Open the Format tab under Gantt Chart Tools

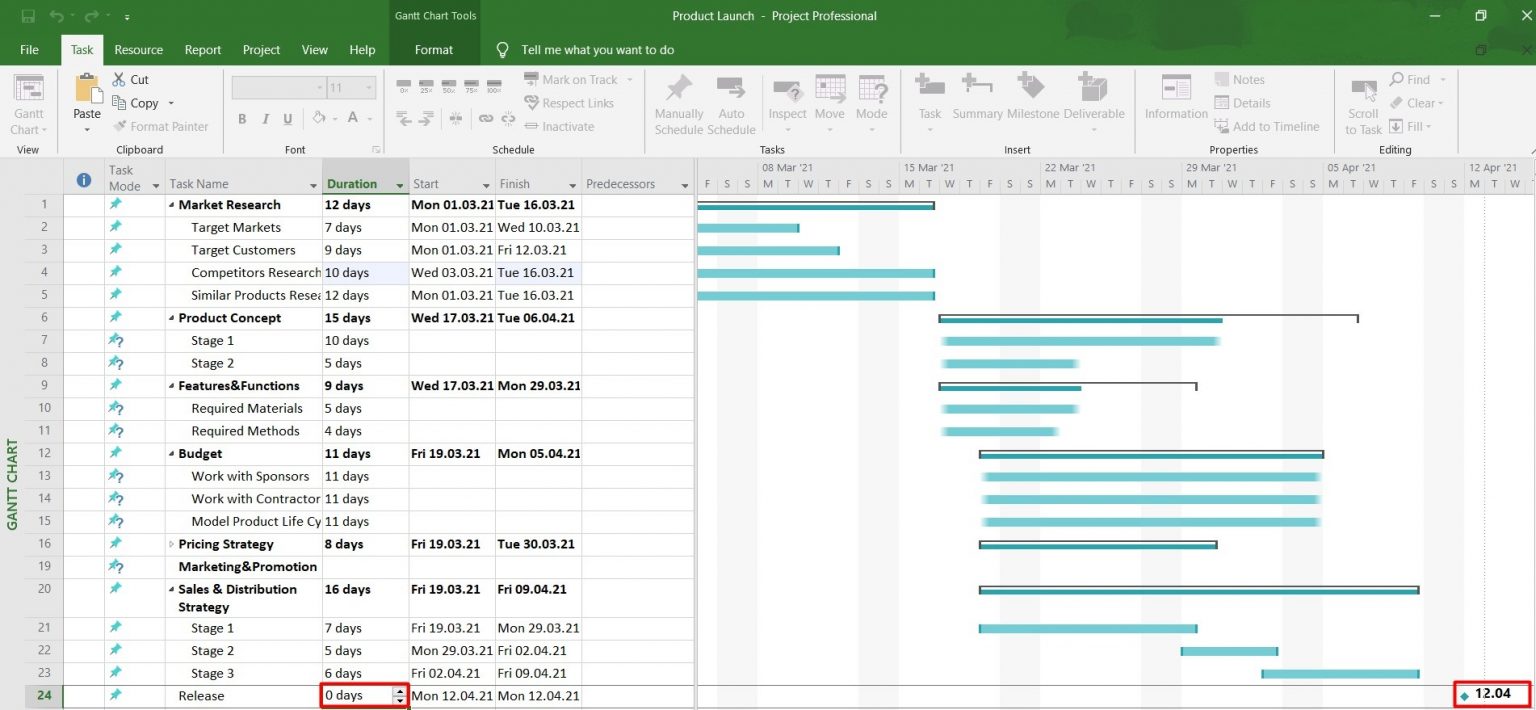[434, 49]
